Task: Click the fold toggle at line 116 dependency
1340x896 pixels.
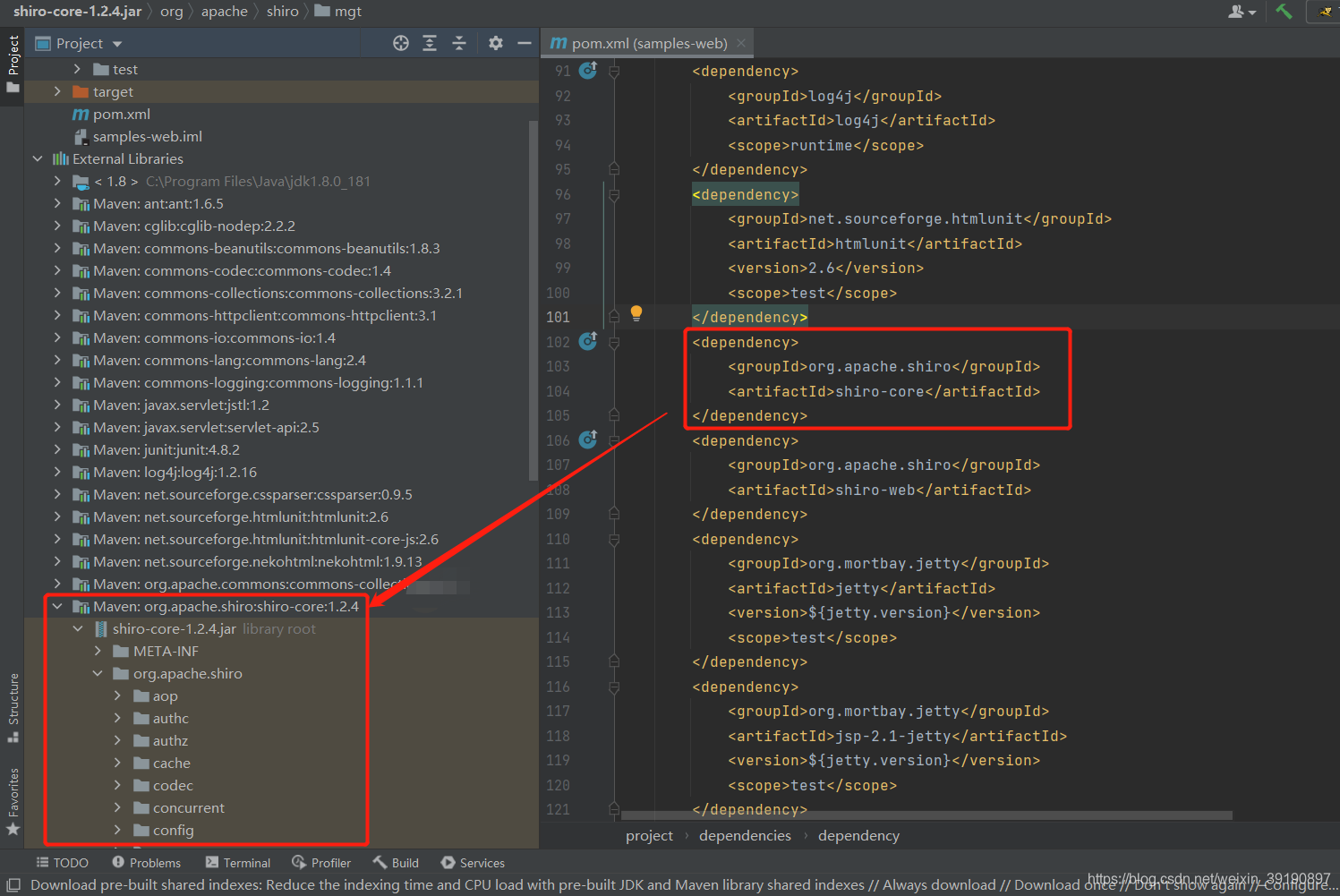Action: [x=614, y=687]
